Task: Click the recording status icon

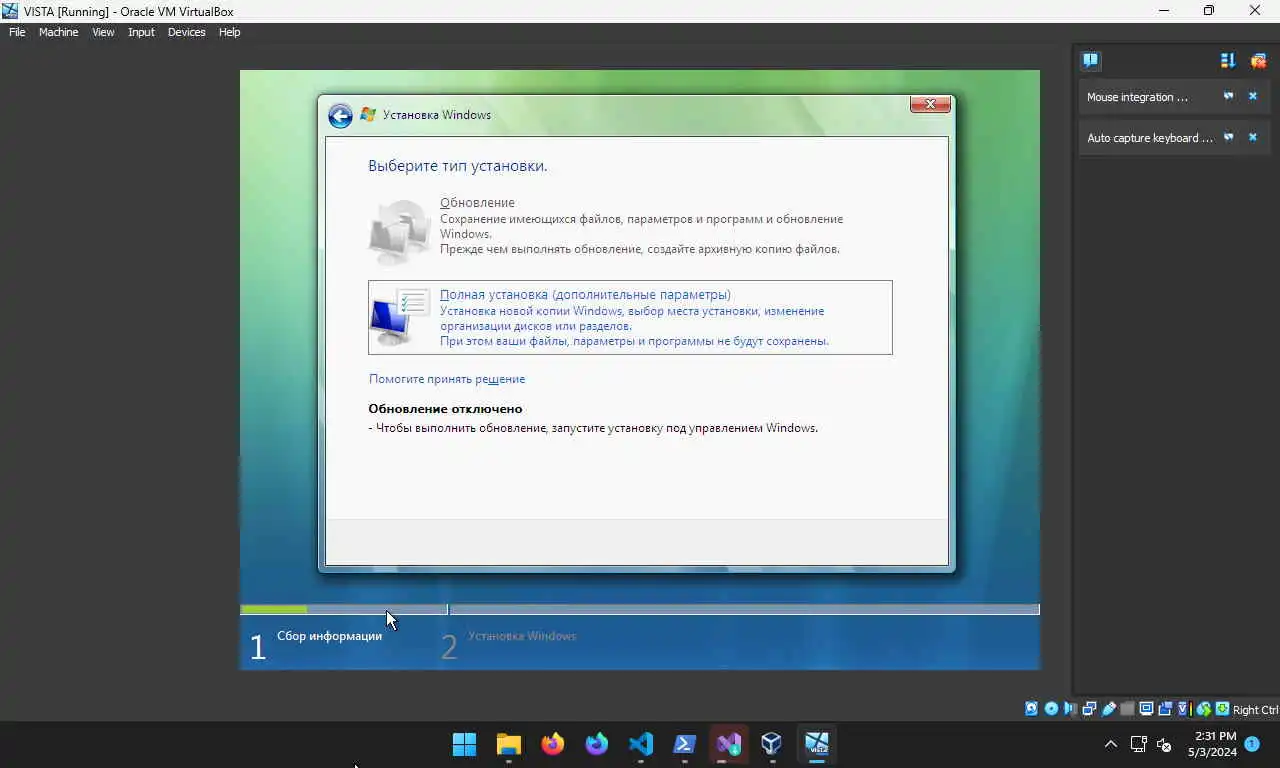Action: [x=1165, y=709]
